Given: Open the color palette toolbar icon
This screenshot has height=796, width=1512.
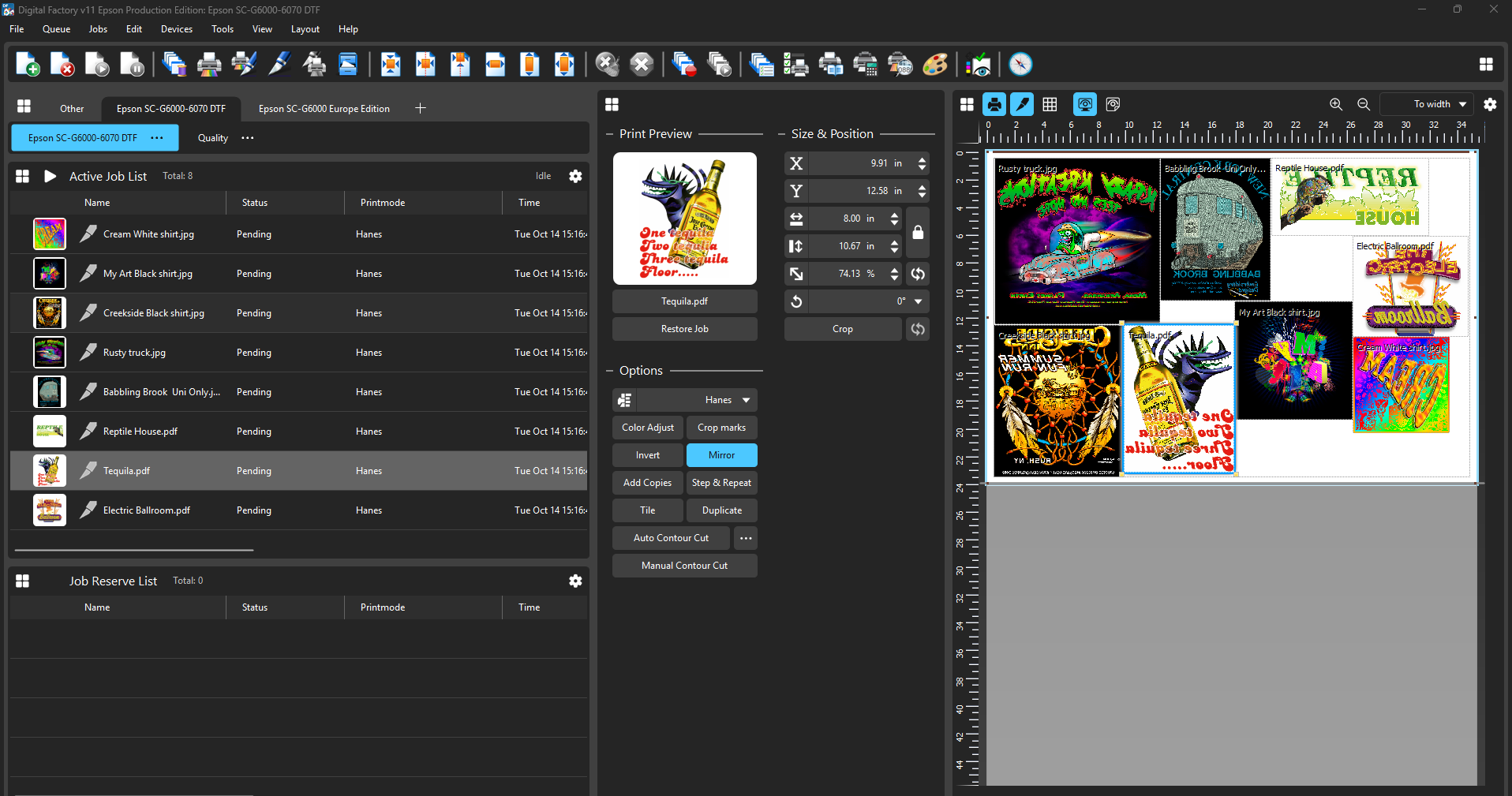Looking at the screenshot, I should 935,65.
